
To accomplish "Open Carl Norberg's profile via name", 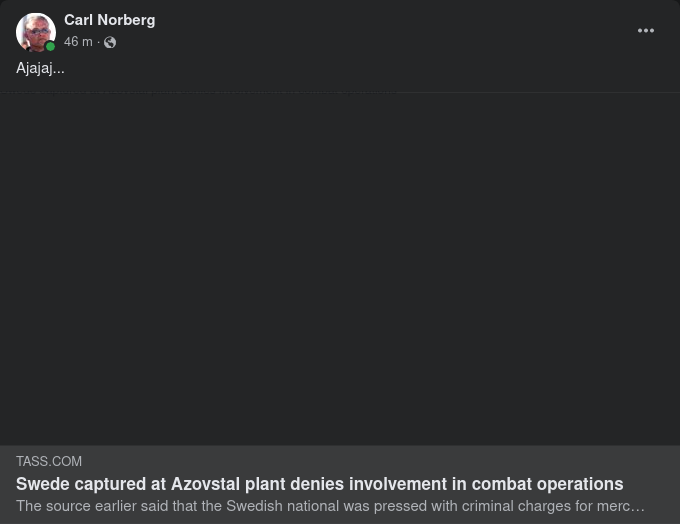I will click(x=109, y=20).
